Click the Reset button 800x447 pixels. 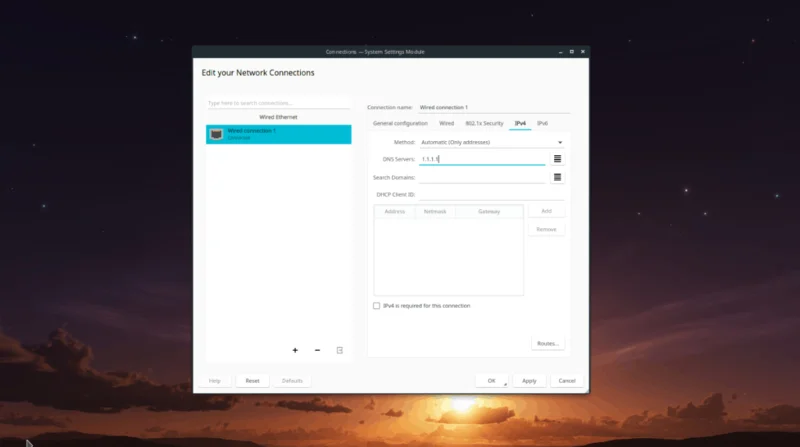coord(252,381)
